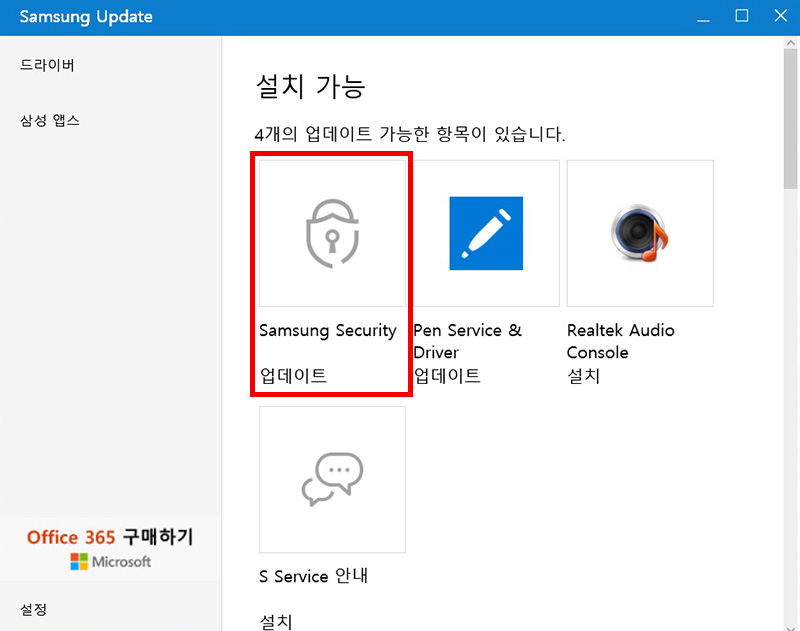Viewport: 800px width, 631px height.
Task: Maximize the Samsung Update window
Action: click(742, 16)
